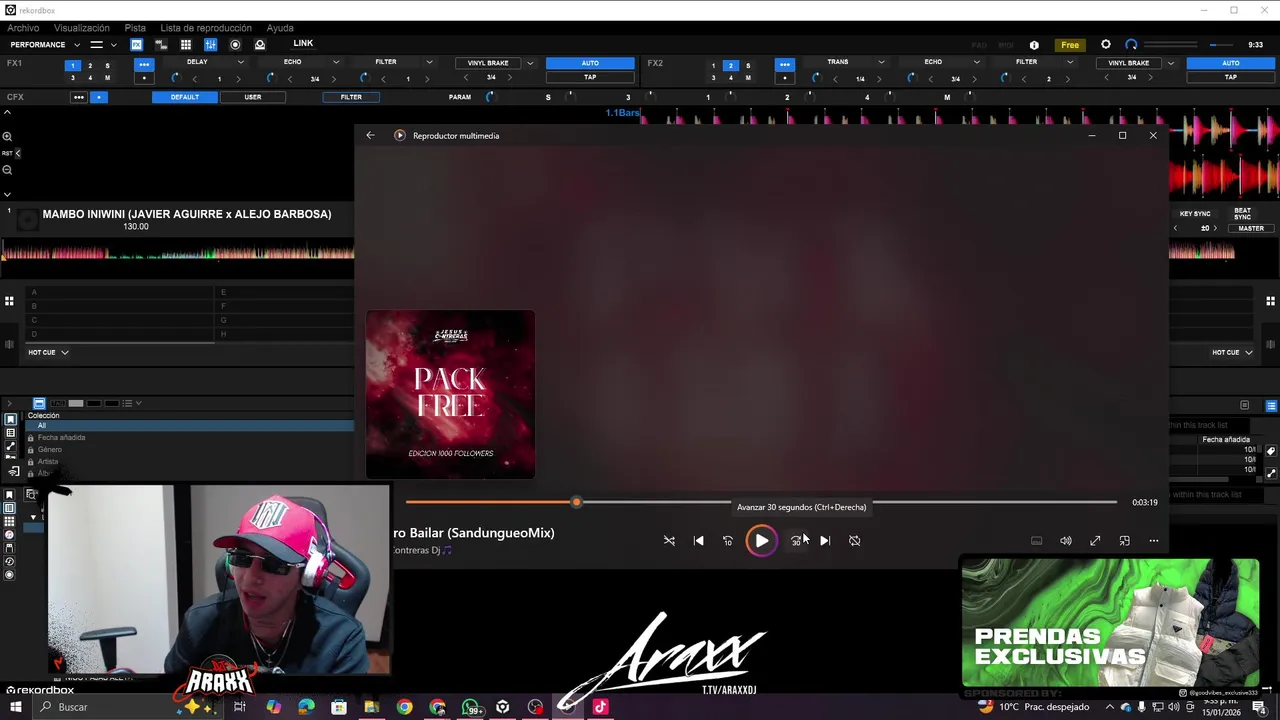Open mini player mode in media player
Image resolution: width=1280 pixels, height=720 pixels.
pyautogui.click(x=1124, y=541)
